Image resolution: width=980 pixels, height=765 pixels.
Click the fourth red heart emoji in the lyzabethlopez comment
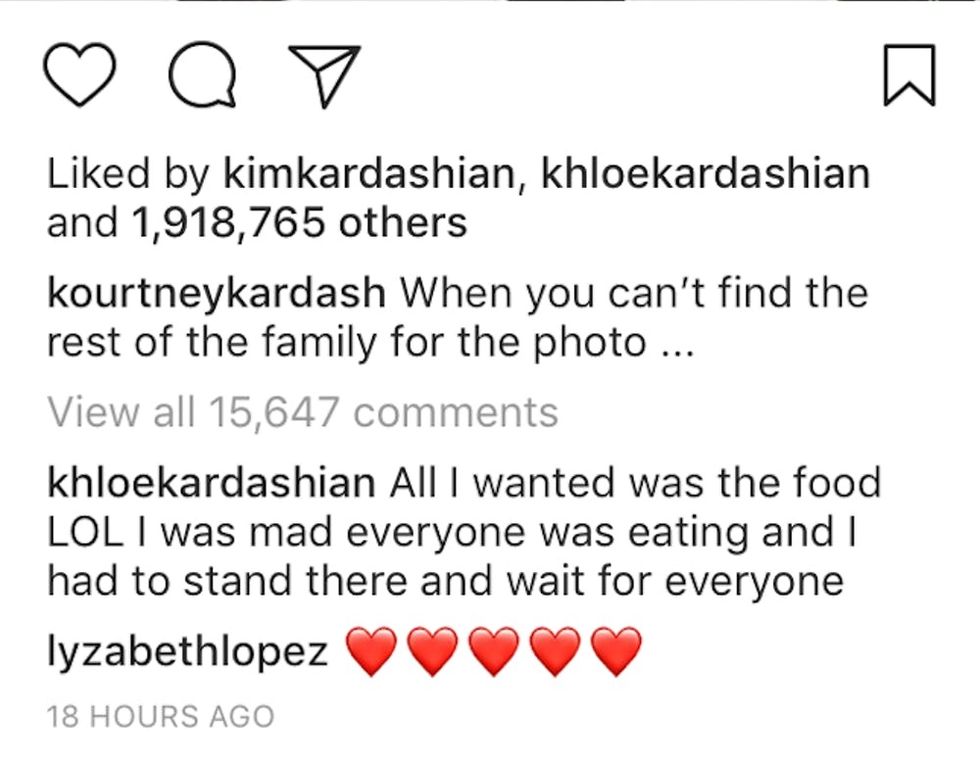(x=554, y=652)
